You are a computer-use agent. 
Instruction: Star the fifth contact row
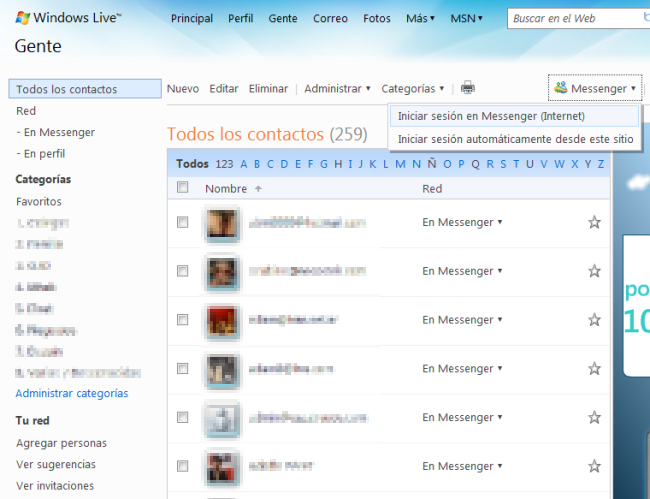tap(594, 417)
